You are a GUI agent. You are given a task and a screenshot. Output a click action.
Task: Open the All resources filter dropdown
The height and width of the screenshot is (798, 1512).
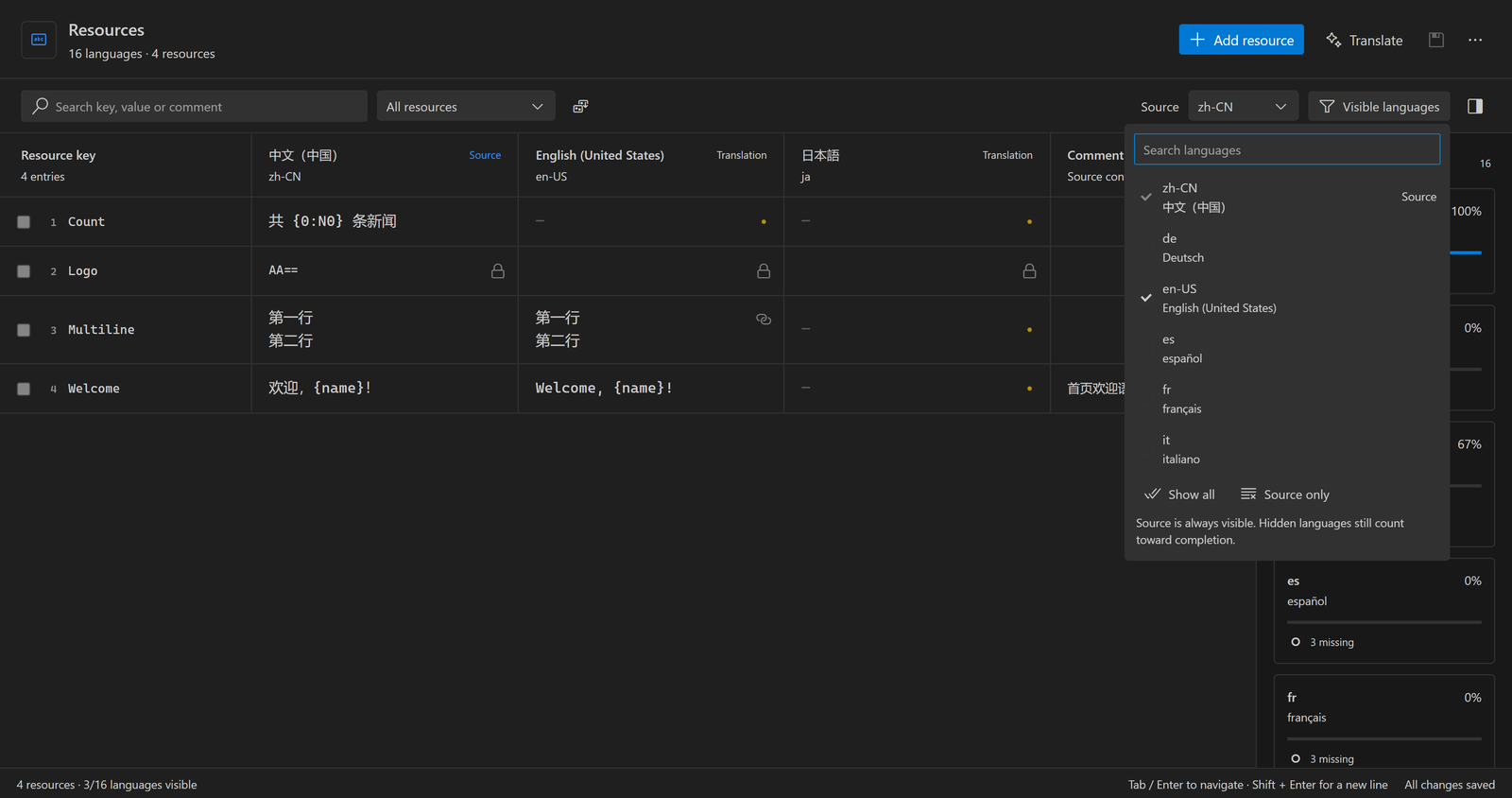465,106
